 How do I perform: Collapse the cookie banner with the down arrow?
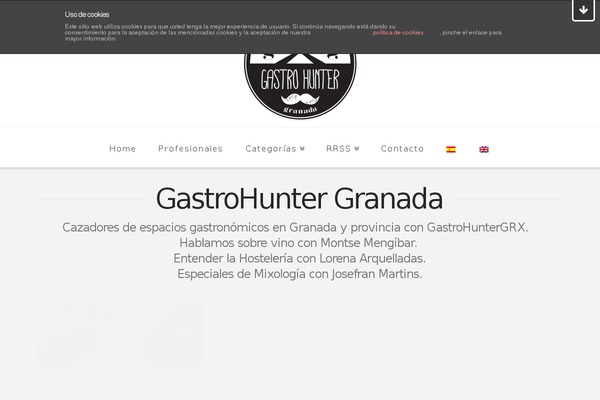point(583,10)
